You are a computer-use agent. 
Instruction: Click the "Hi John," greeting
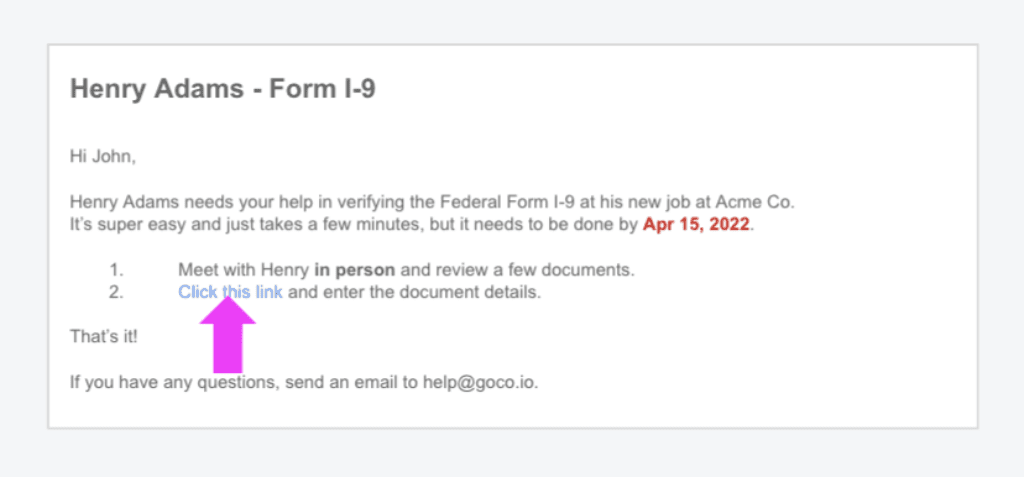[102, 156]
